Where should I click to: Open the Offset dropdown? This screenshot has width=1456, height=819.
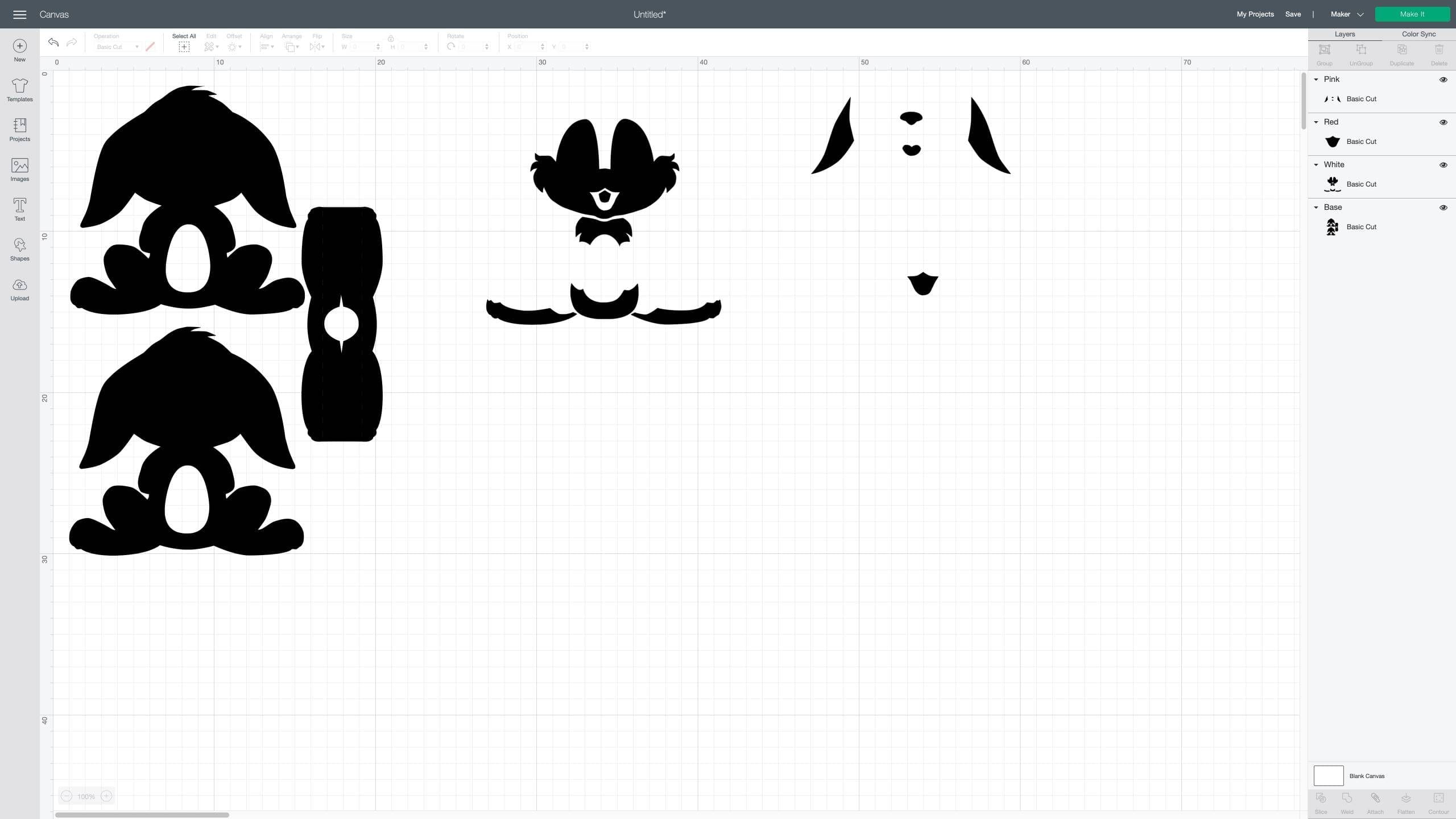[x=234, y=47]
